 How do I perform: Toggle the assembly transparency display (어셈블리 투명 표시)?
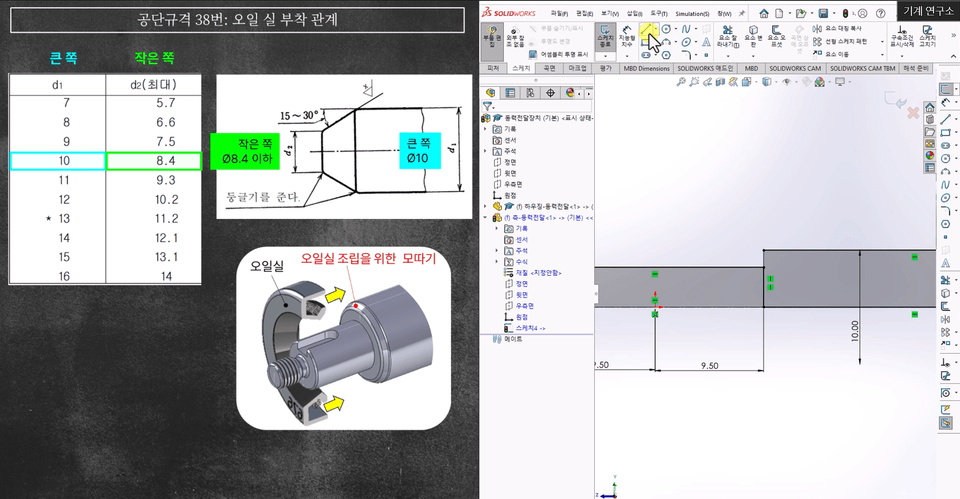[560, 54]
